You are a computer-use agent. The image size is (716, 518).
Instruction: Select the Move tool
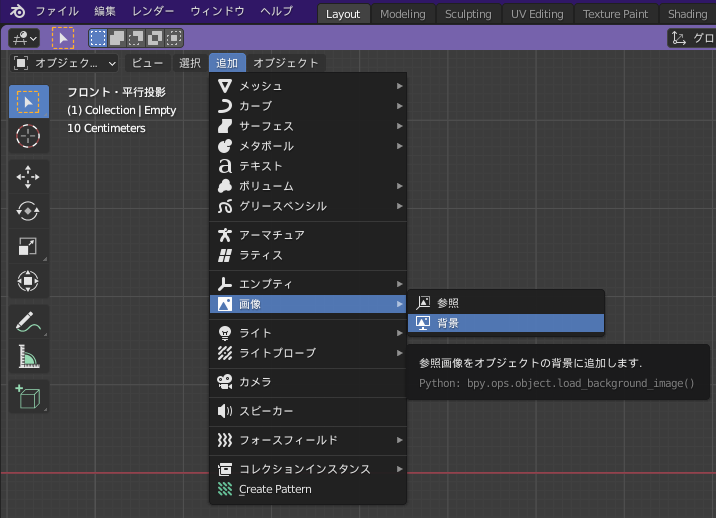(28, 177)
